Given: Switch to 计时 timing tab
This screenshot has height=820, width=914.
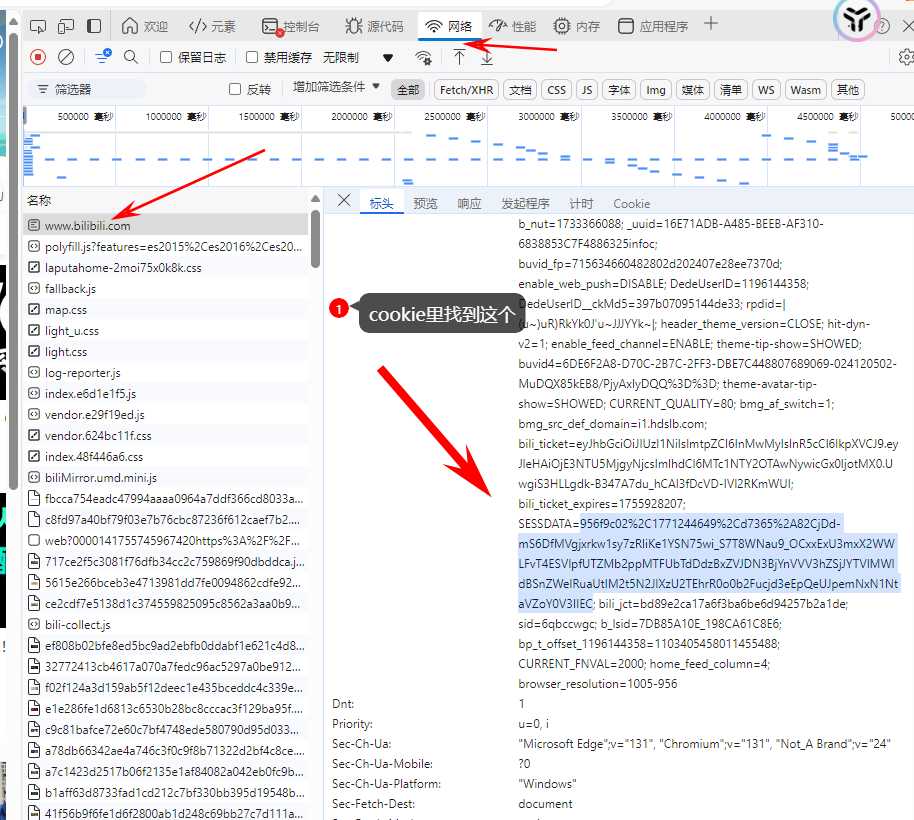Looking at the screenshot, I should [x=581, y=203].
